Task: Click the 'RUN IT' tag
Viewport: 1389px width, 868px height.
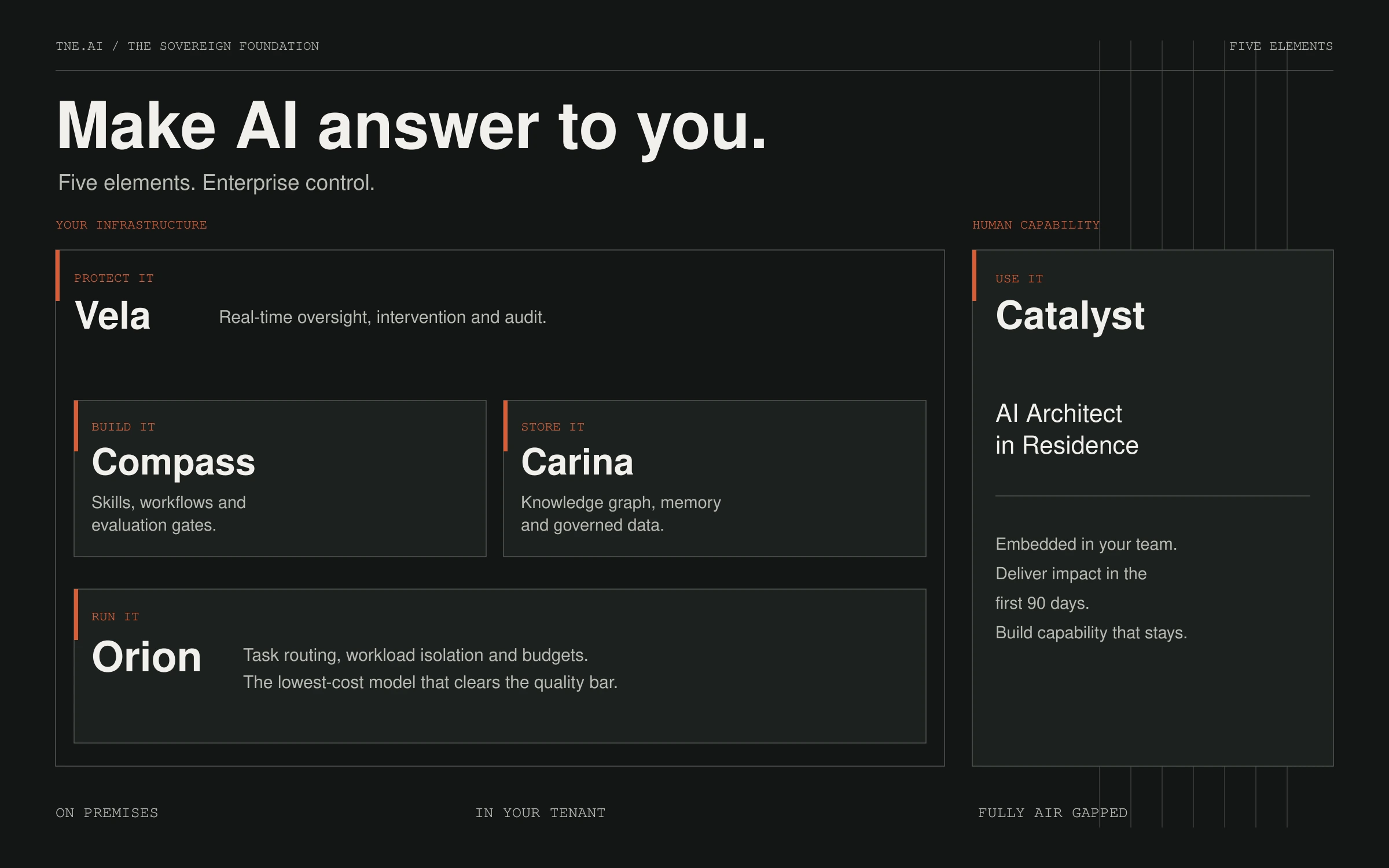Action: click(115, 617)
